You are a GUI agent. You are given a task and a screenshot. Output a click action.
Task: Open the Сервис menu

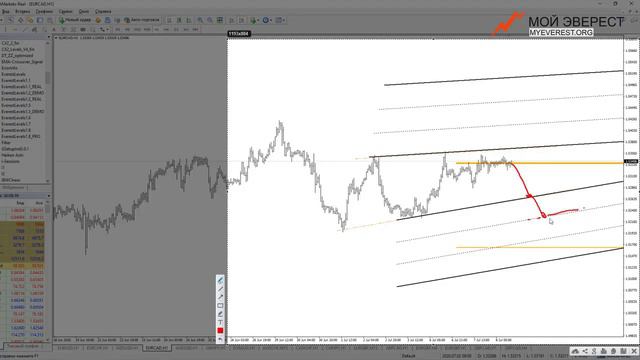click(65, 11)
